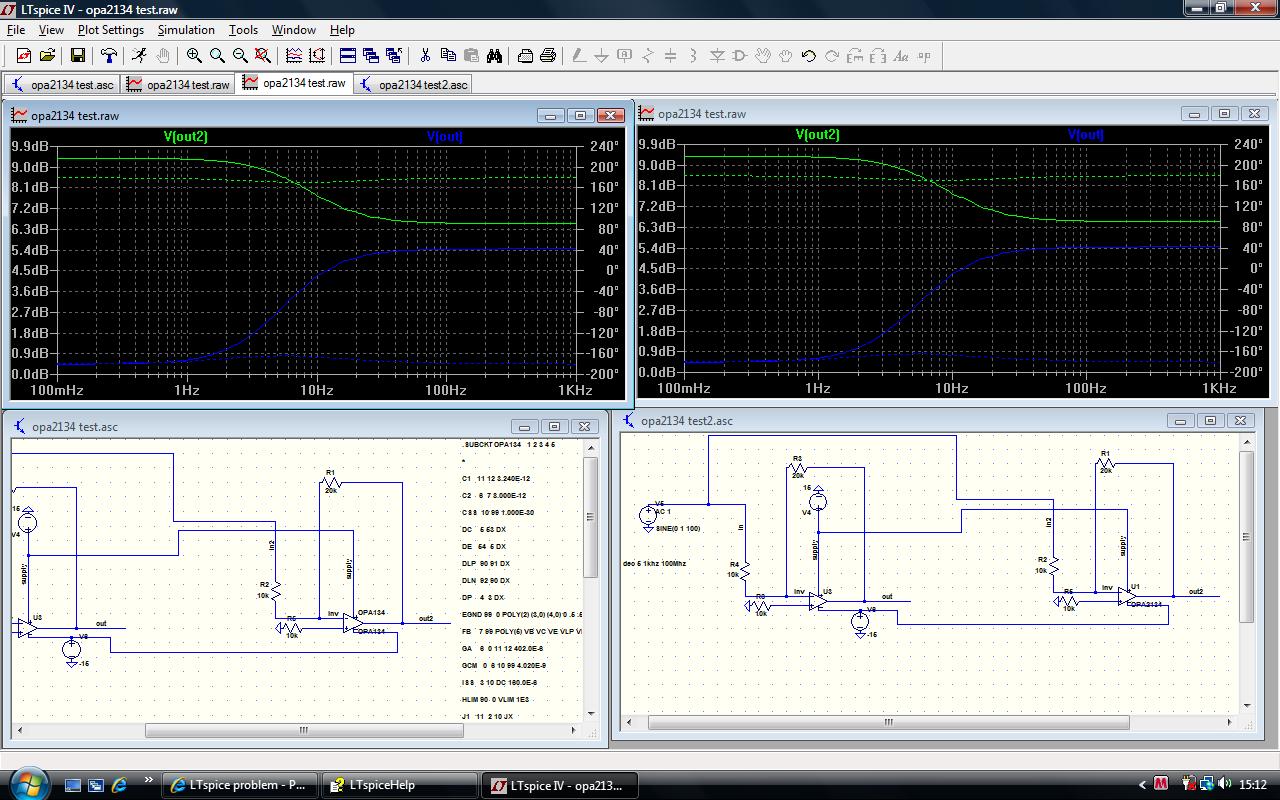The height and width of the screenshot is (800, 1280).
Task: Open the Control Panel hammer icon
Action: pos(109,56)
